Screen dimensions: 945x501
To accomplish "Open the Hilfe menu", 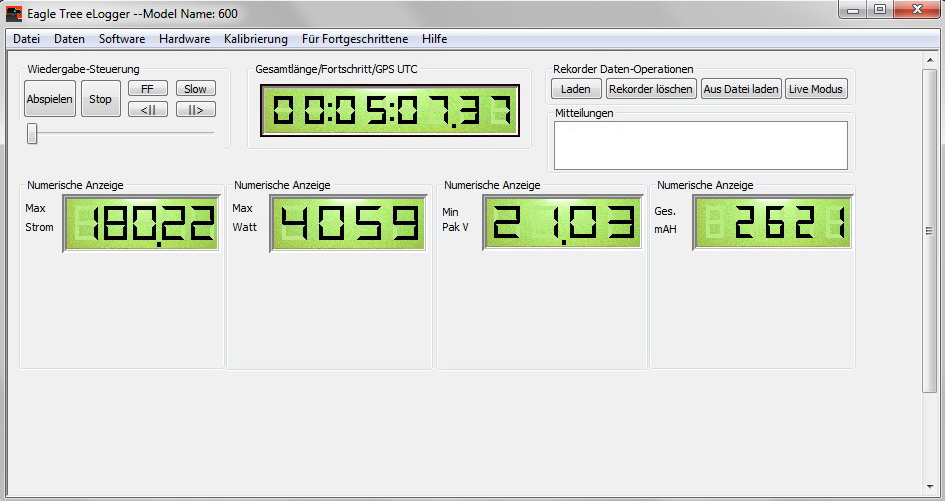I will 435,39.
